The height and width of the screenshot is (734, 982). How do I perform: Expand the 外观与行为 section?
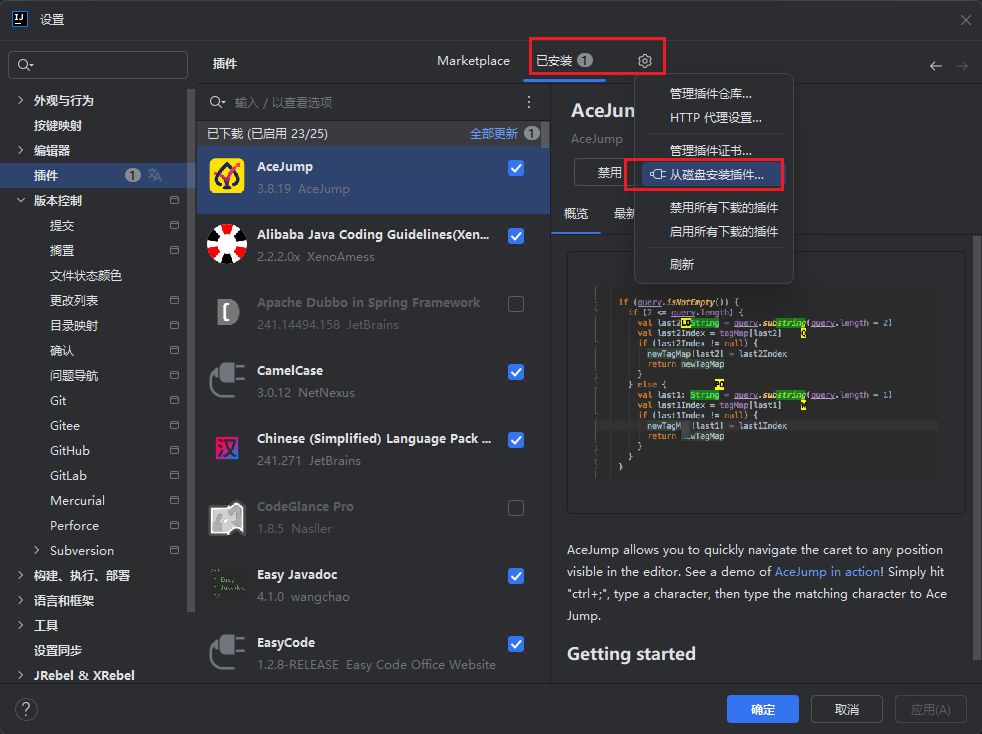pyautogui.click(x=19, y=101)
